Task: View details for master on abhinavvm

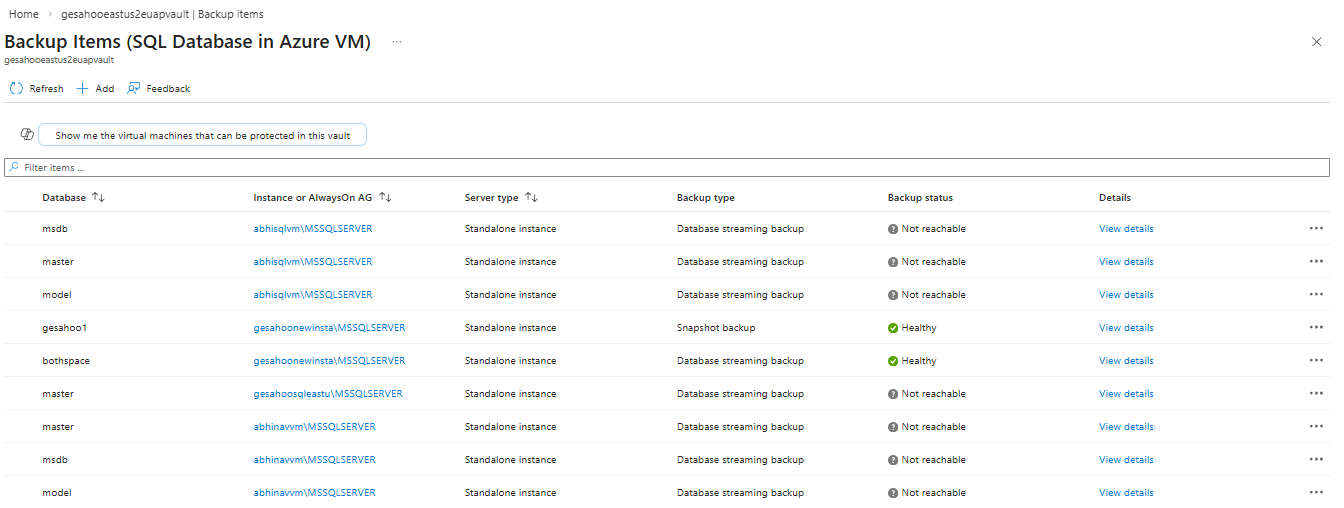Action: pos(1126,427)
